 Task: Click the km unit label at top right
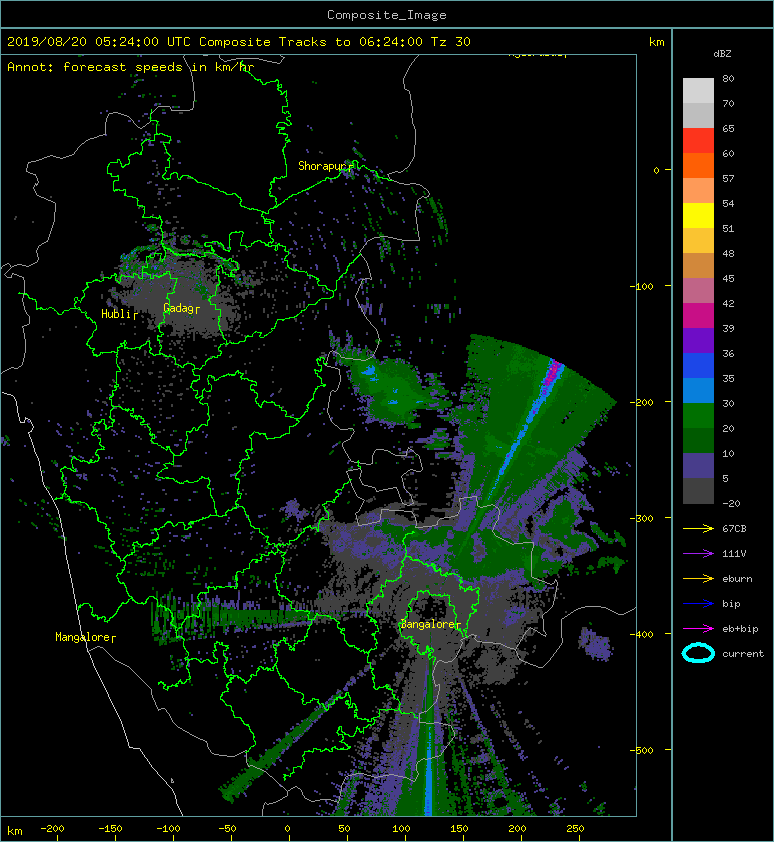coord(656,42)
